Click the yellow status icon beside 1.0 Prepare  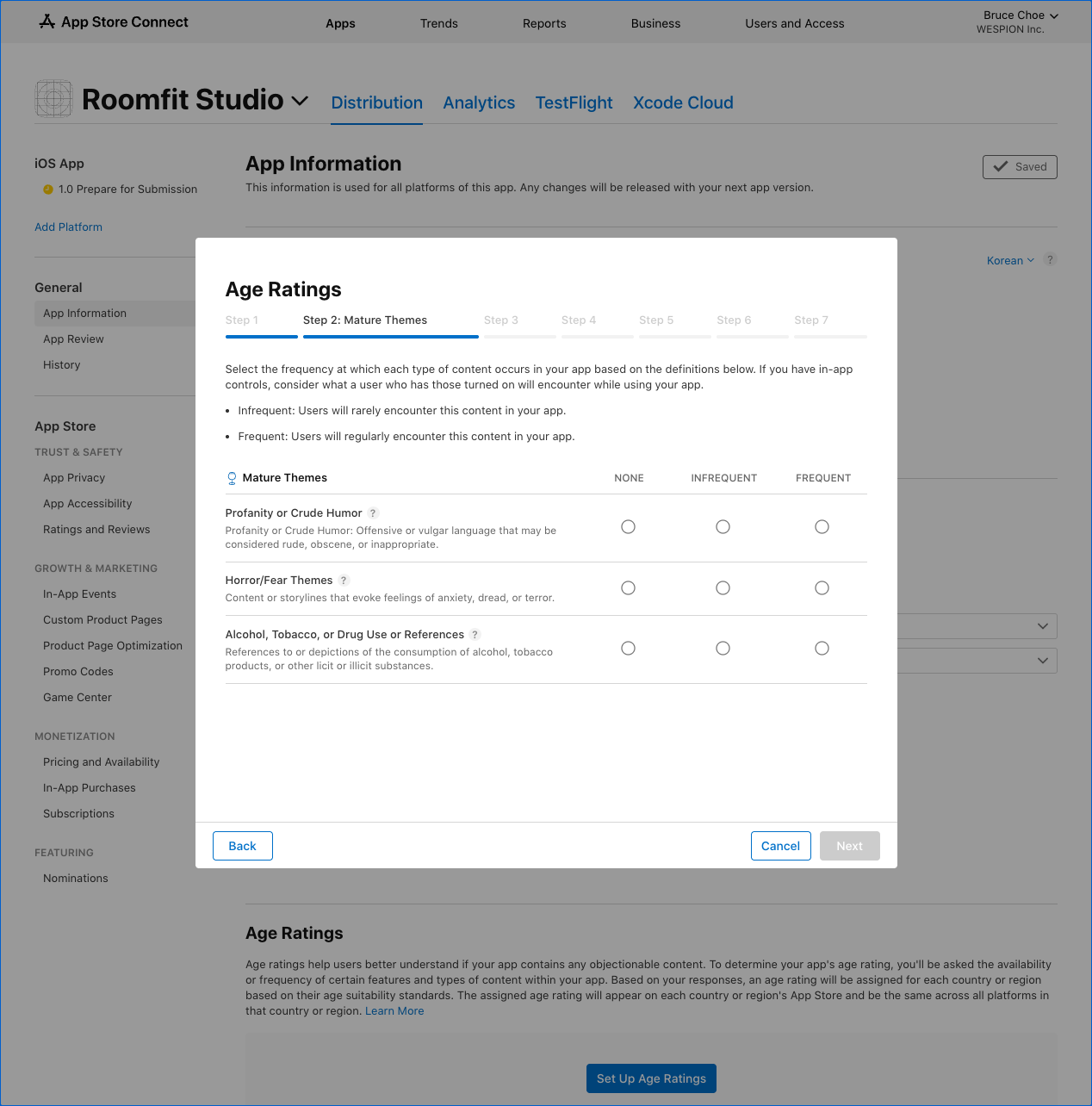[x=48, y=190]
